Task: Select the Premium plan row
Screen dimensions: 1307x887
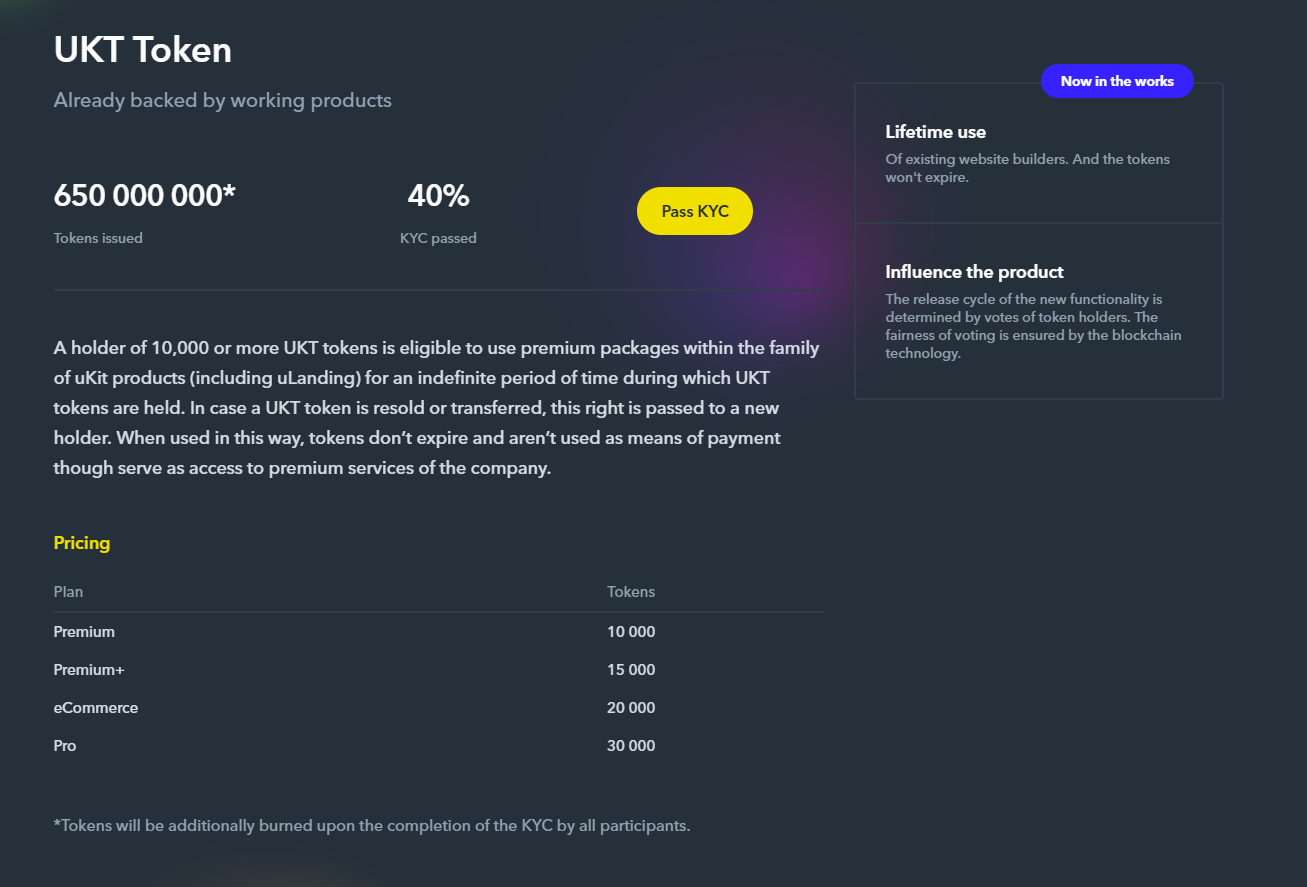Action: pos(439,632)
